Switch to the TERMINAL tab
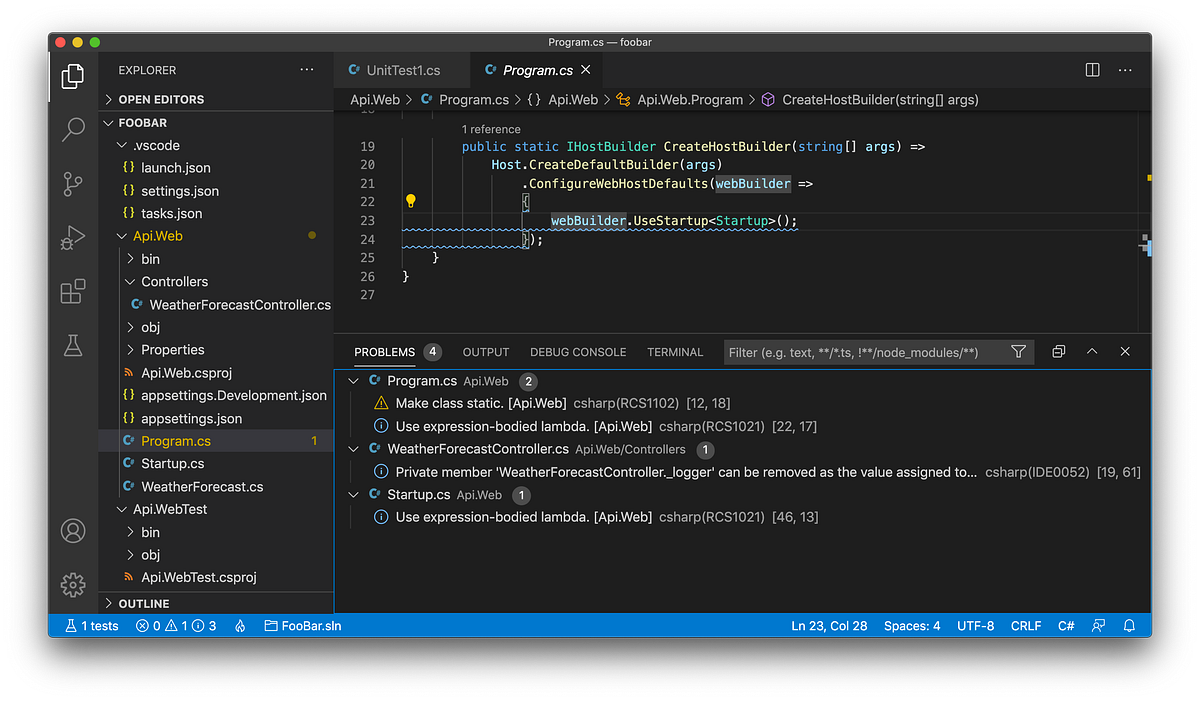 tap(675, 352)
